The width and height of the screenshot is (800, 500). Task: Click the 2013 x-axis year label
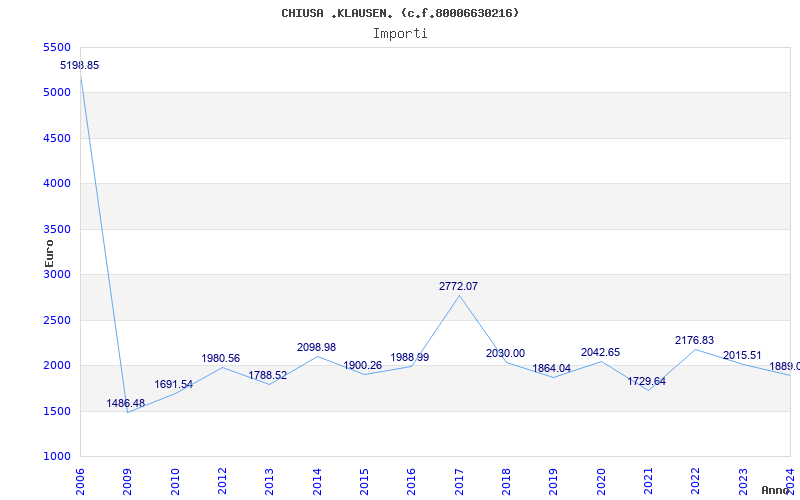269,481
